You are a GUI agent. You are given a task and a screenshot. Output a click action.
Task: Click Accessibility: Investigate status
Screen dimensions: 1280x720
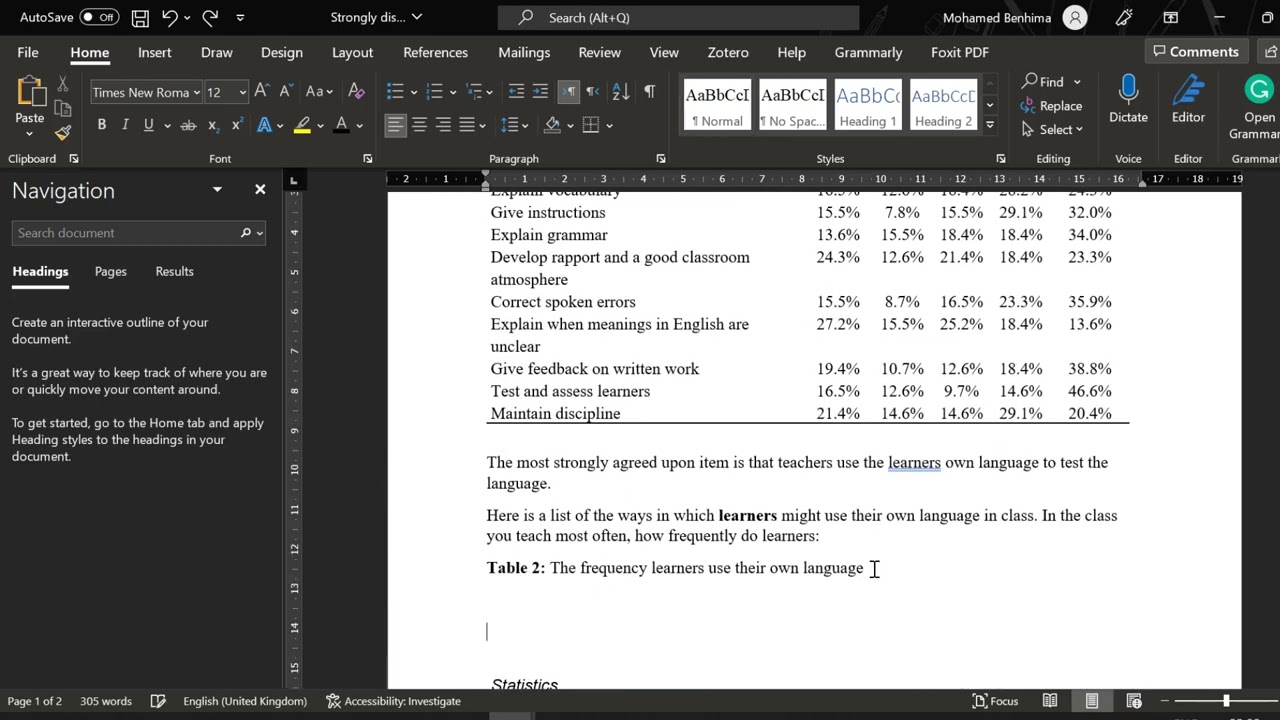tap(393, 701)
